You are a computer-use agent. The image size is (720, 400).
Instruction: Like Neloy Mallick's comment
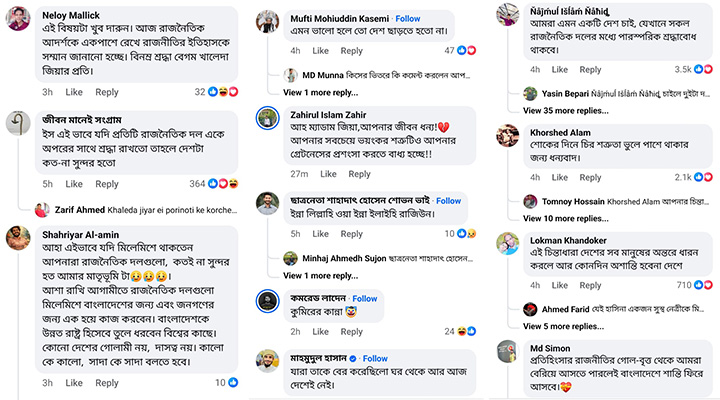(x=73, y=92)
